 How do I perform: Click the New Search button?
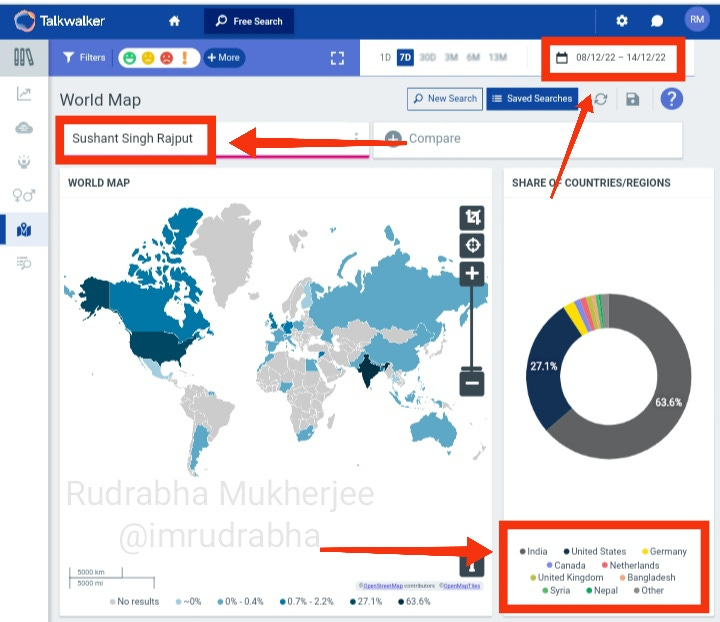coord(445,99)
